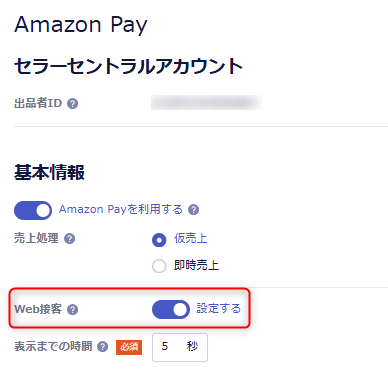Viewport: 388px width, 375px height.
Task: Select the 仮売上 radio button
Action: (159, 240)
